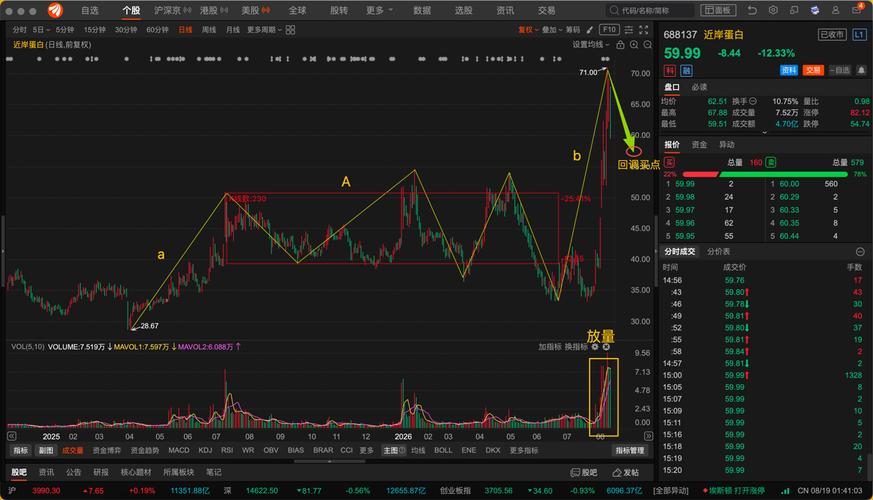
Task: Click the F10 button
Action: pos(609,30)
